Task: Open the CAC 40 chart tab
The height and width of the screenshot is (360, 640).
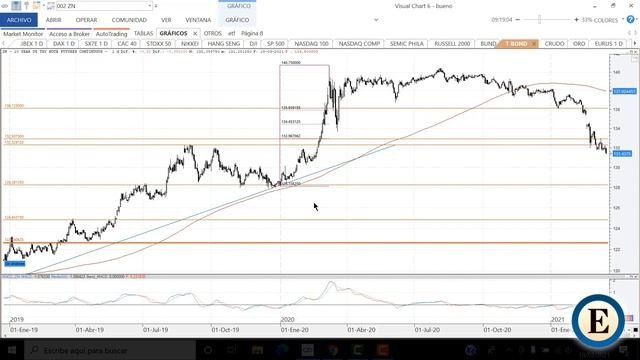Action: 127,44
